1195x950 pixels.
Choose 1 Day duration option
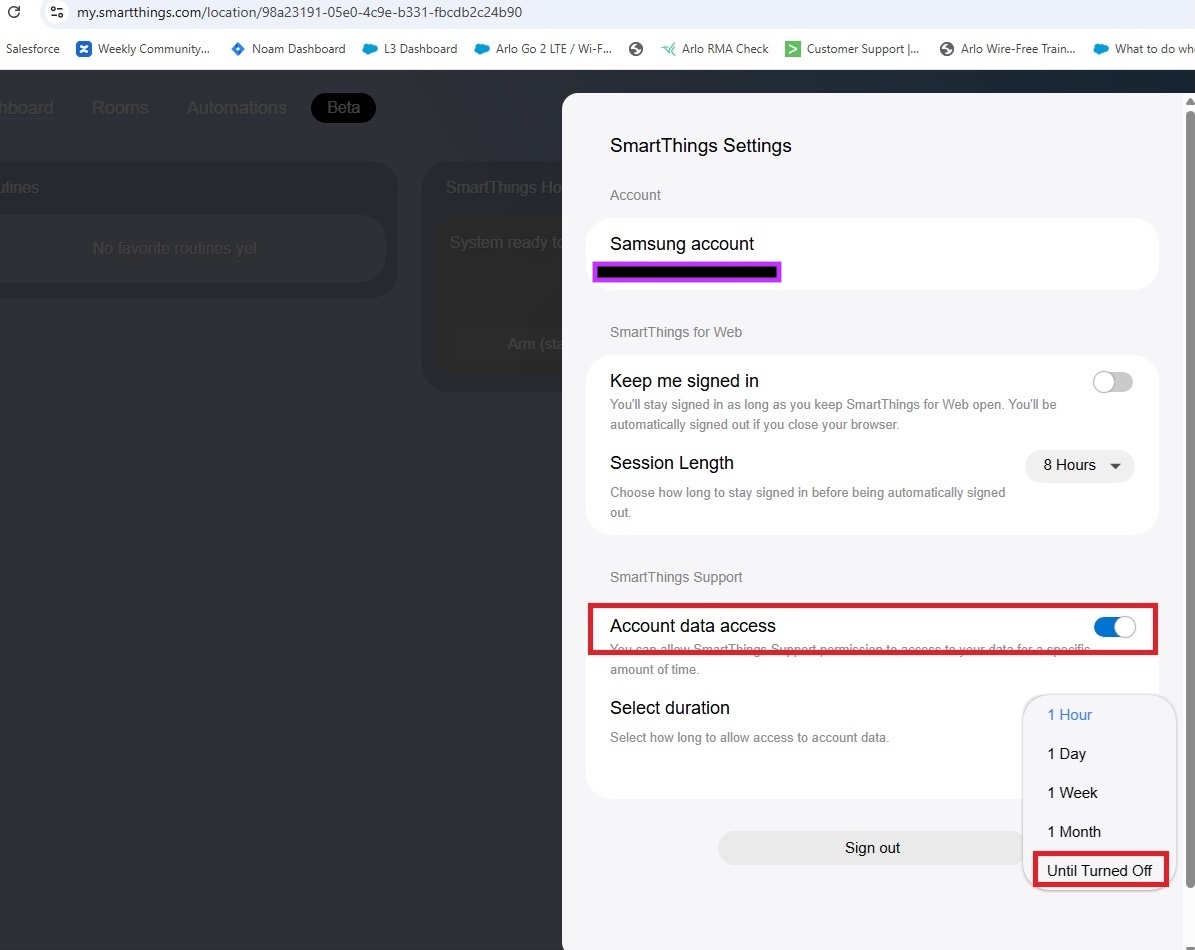1066,753
